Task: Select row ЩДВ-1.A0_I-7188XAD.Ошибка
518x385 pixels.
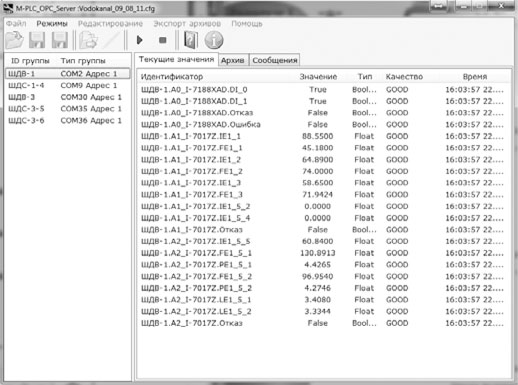Action: [324, 125]
